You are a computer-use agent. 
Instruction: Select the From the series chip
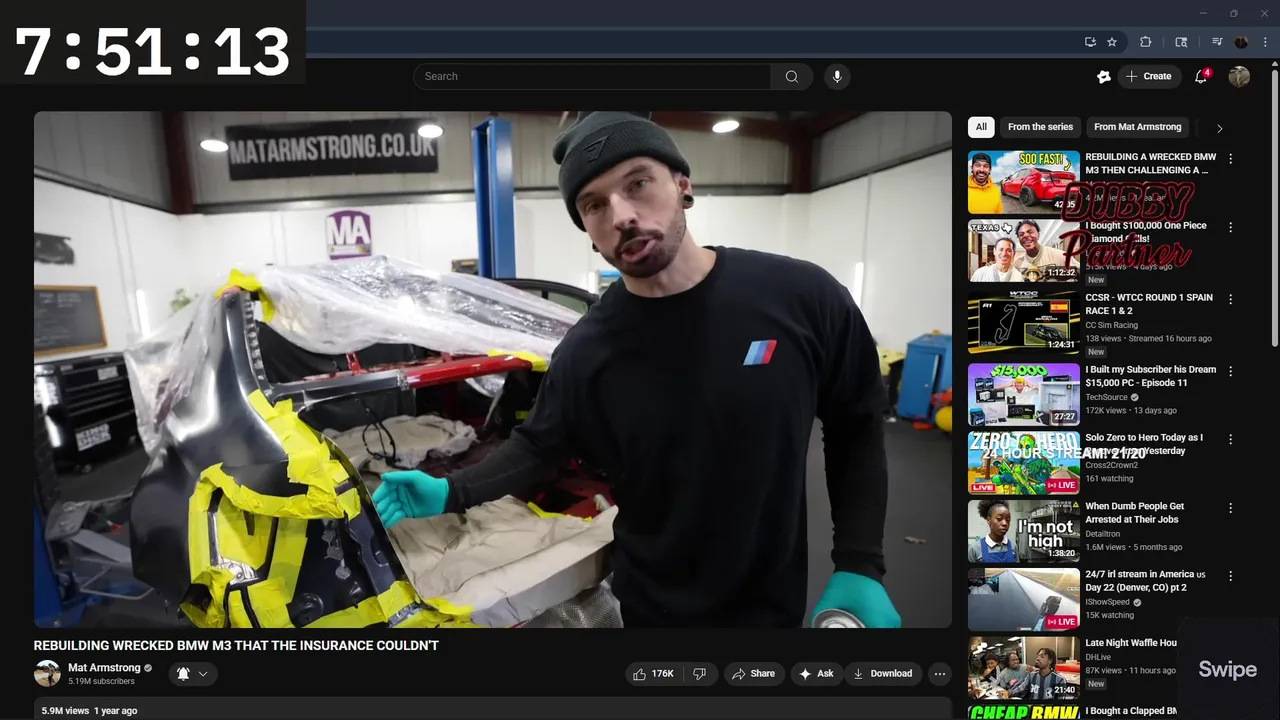[1040, 127]
